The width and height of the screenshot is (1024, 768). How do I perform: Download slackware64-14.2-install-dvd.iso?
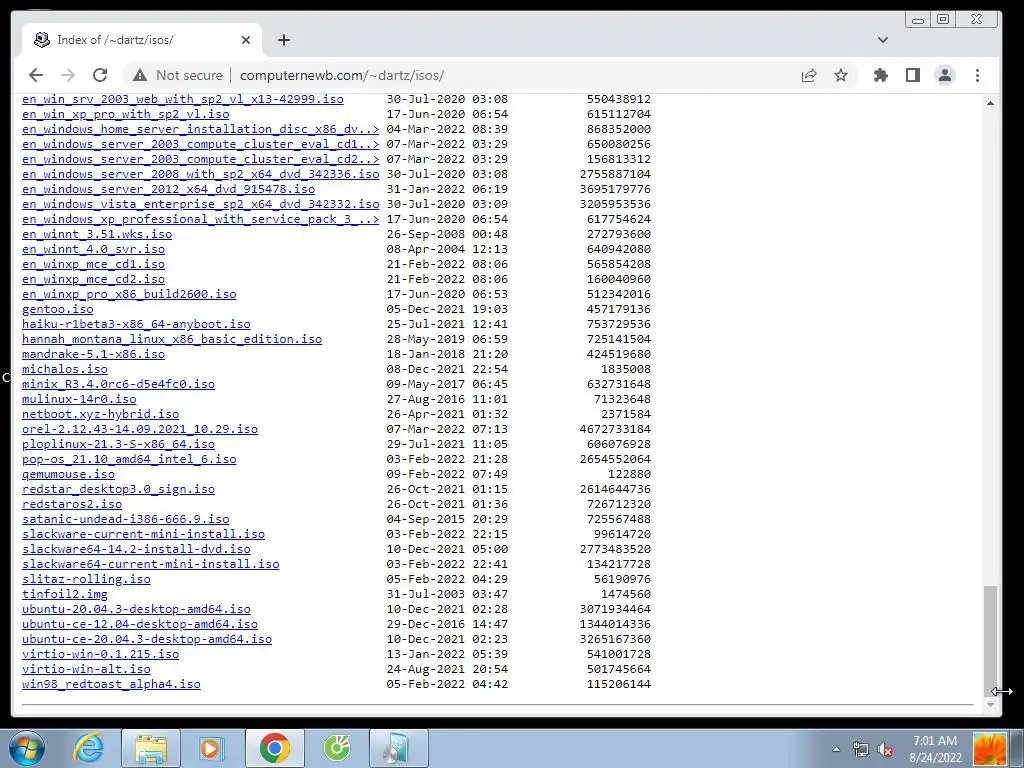[136, 549]
